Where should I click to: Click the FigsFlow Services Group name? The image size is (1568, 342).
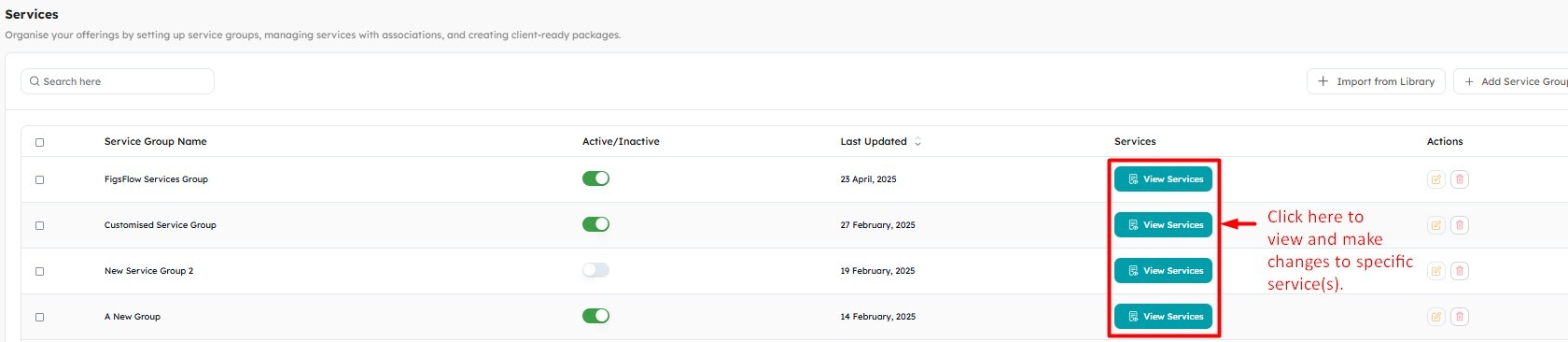[x=156, y=178]
